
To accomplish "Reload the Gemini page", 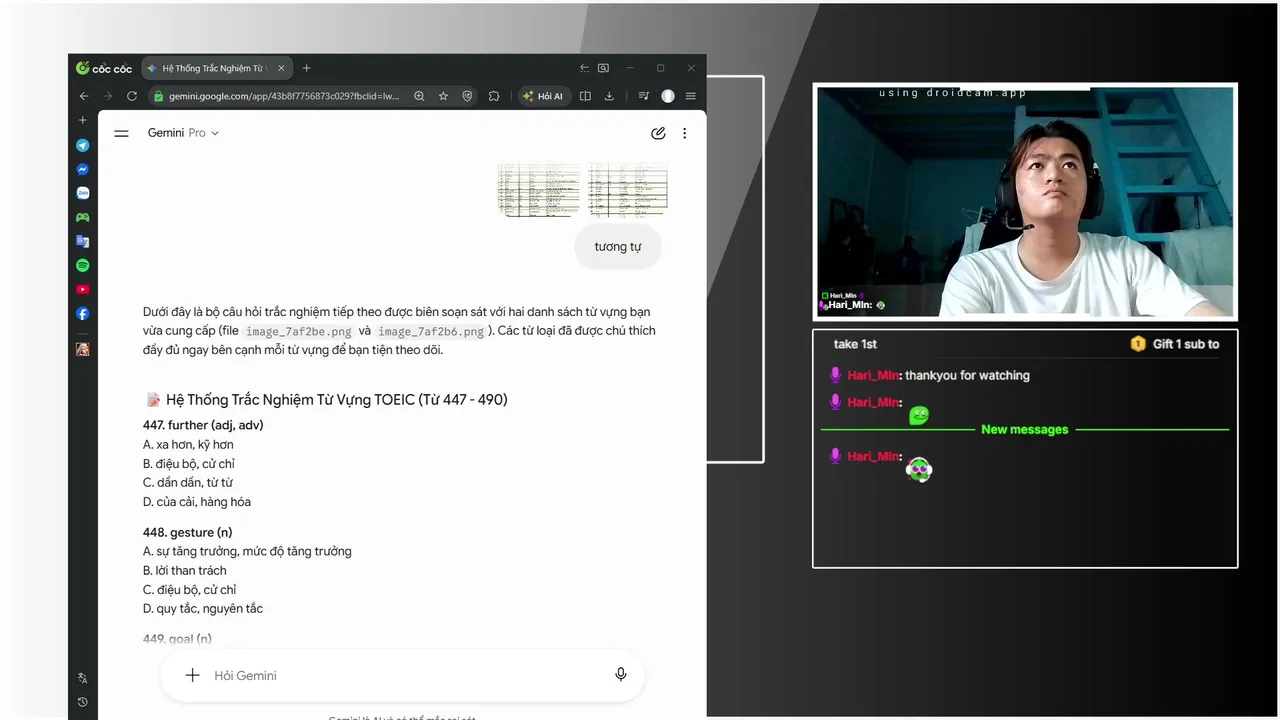I will pyautogui.click(x=132, y=96).
